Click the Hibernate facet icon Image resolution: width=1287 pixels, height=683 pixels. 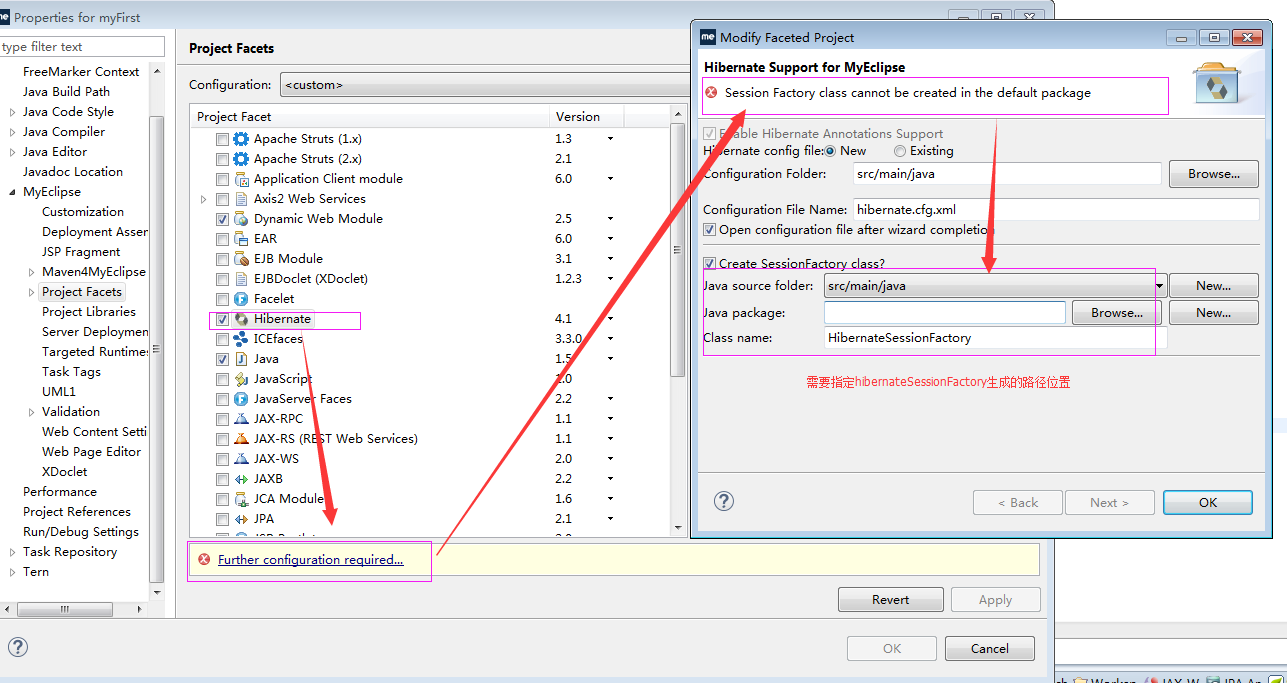tap(241, 319)
